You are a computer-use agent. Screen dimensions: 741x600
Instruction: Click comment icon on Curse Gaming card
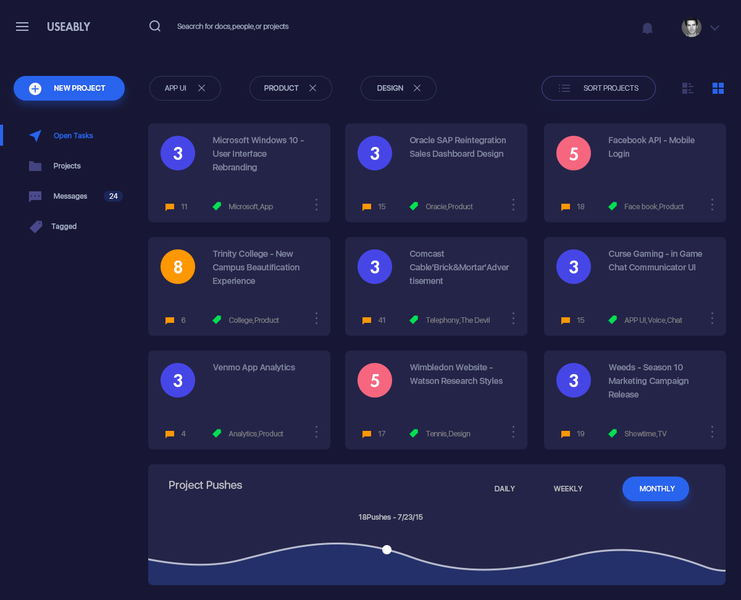coord(565,320)
